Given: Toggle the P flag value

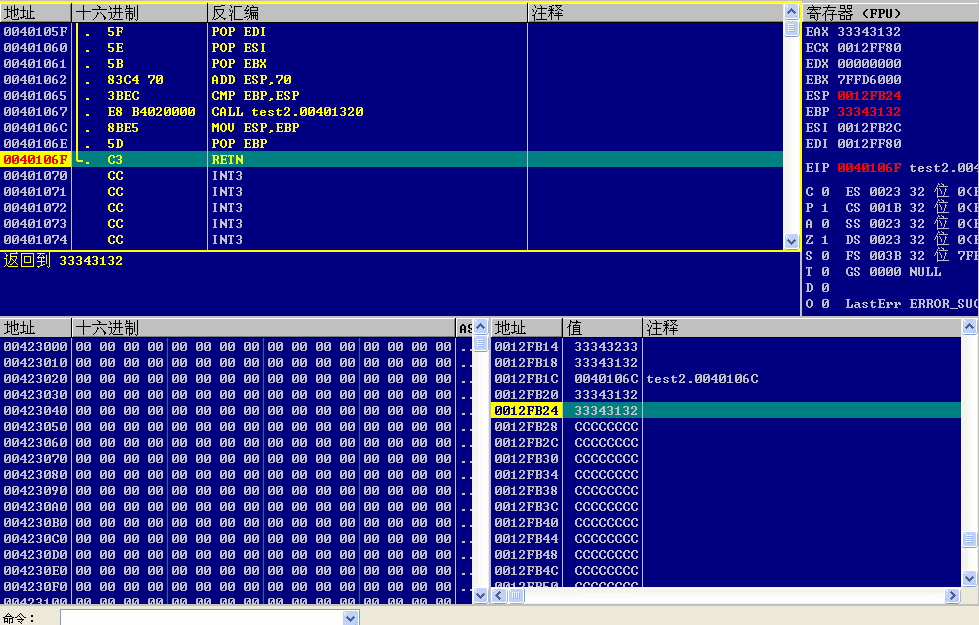Looking at the screenshot, I should (825, 208).
